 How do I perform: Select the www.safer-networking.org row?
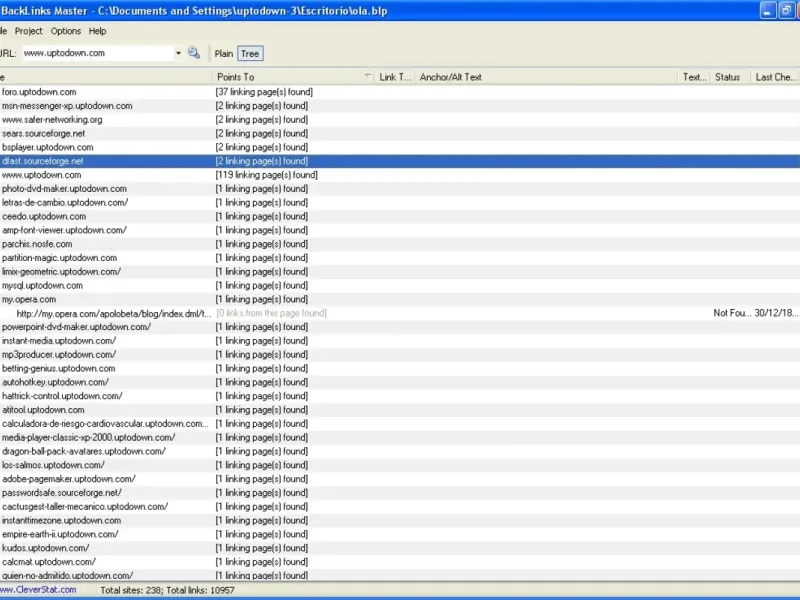coord(400,119)
